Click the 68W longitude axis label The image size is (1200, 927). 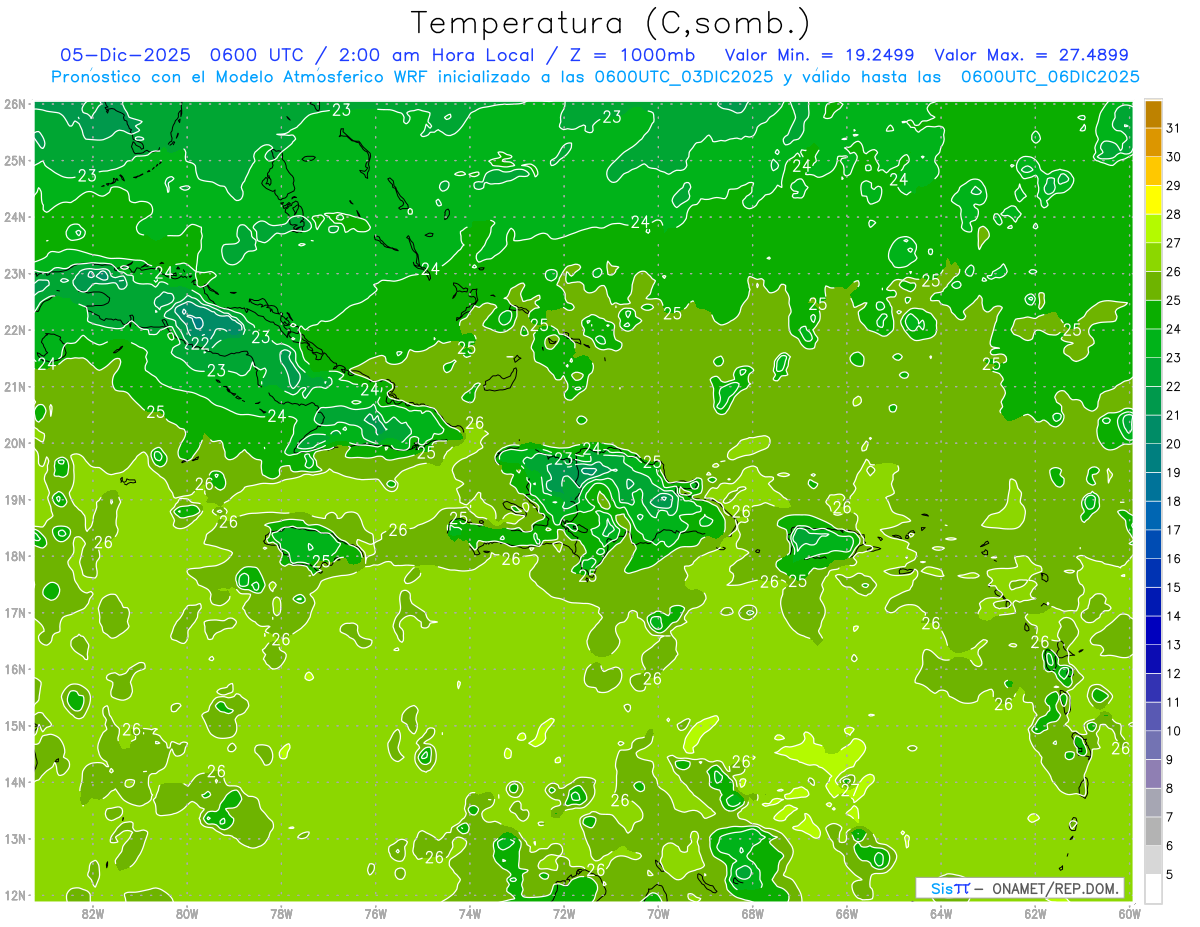click(753, 913)
